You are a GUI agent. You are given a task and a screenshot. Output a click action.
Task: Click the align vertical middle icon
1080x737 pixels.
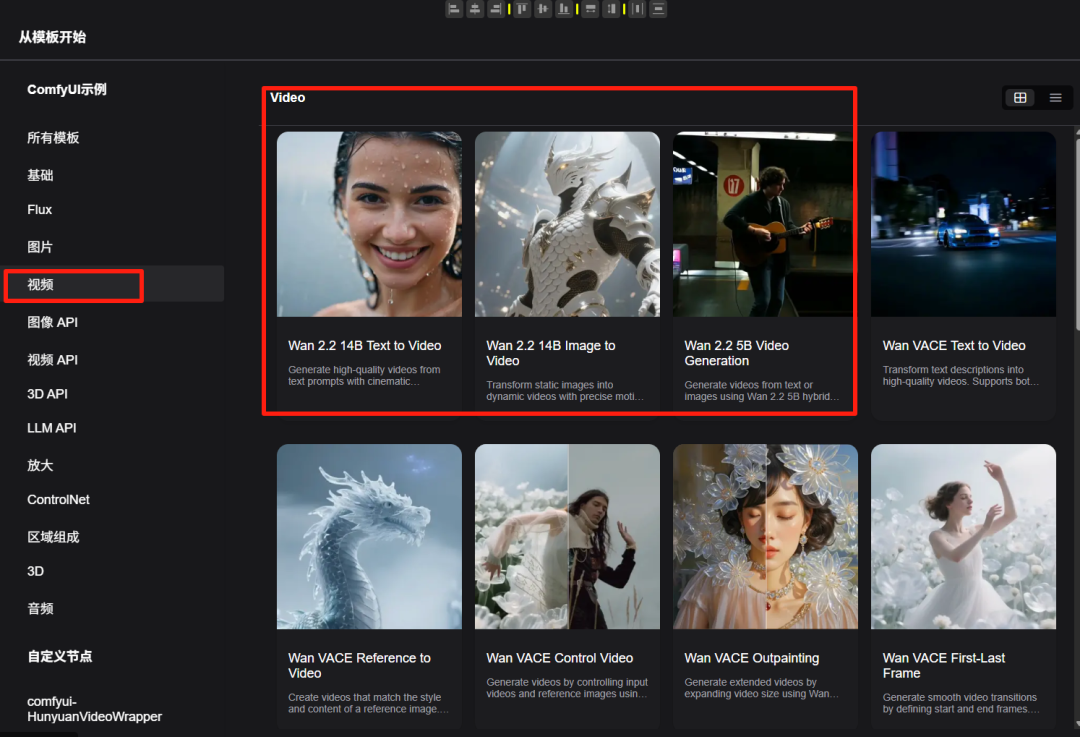(543, 9)
